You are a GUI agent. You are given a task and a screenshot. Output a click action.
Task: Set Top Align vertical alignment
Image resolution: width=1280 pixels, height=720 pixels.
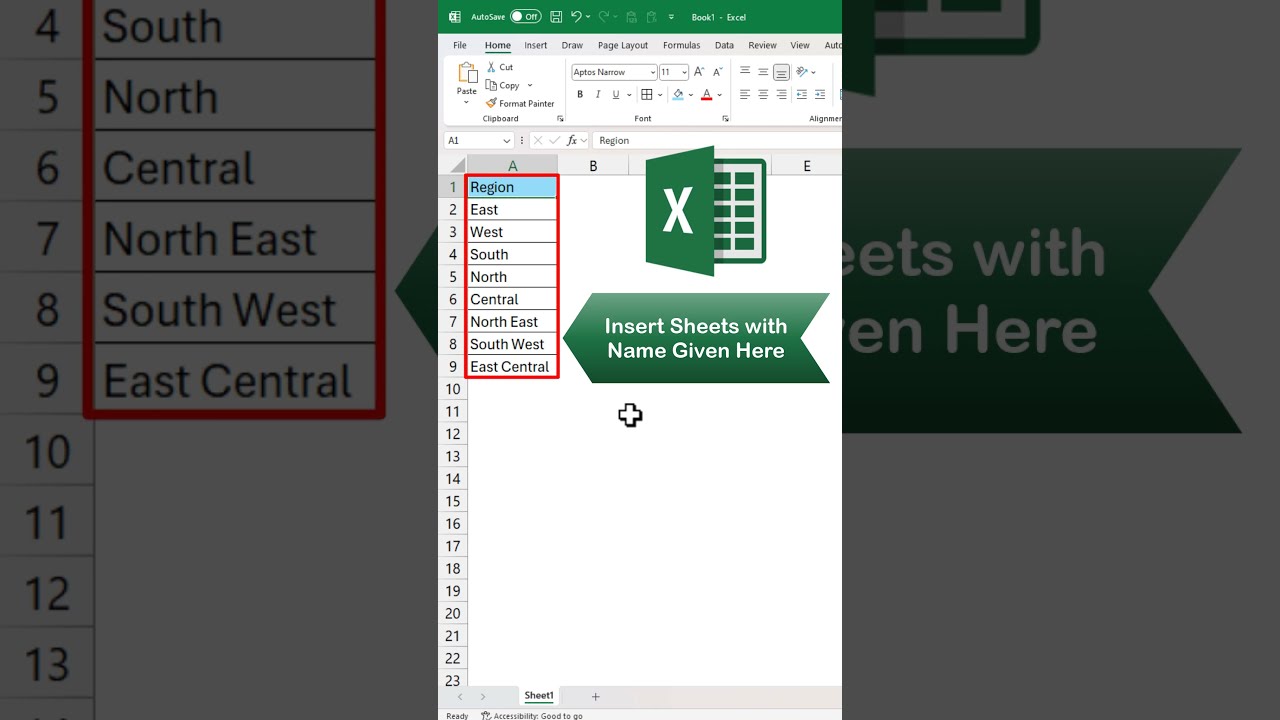pyautogui.click(x=745, y=72)
